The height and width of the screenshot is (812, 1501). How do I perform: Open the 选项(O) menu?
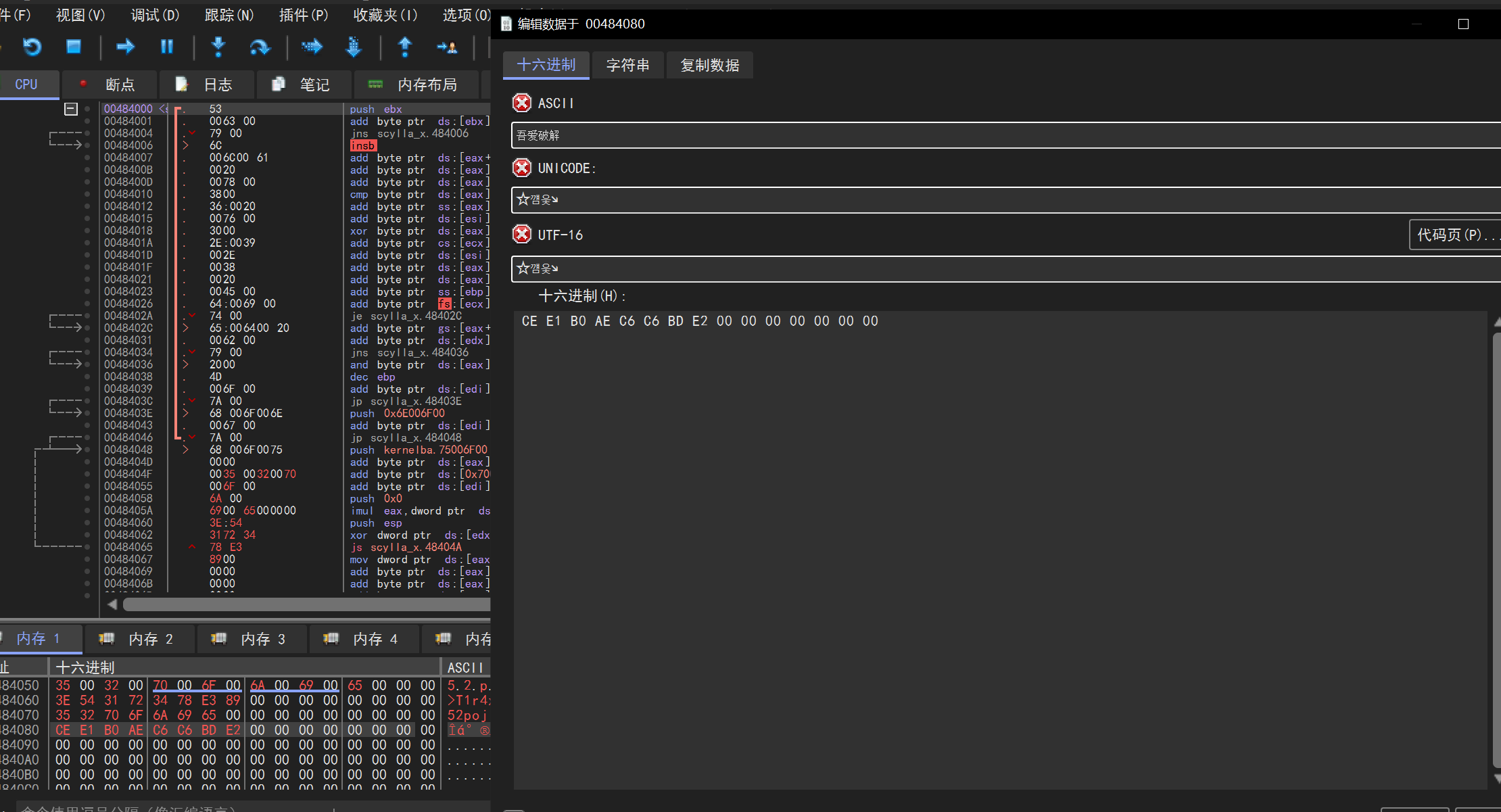coord(467,15)
